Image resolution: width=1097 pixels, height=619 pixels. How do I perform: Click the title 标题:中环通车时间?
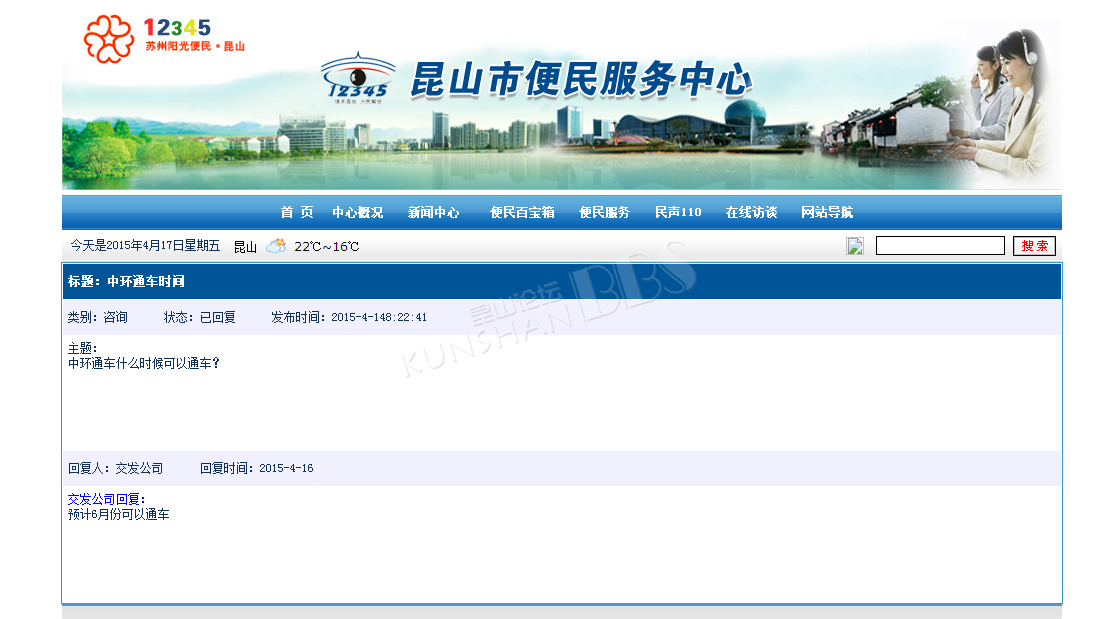(126, 282)
